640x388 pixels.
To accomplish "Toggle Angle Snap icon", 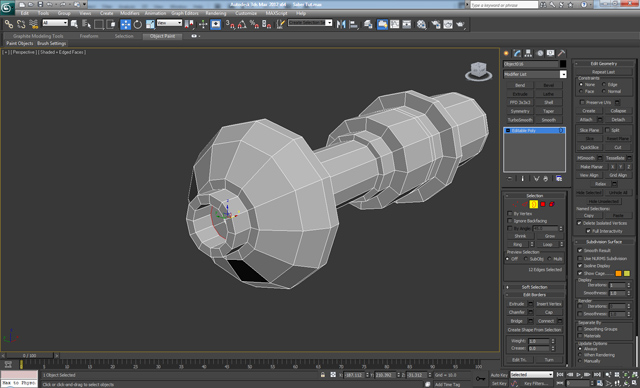I will 242,24.
